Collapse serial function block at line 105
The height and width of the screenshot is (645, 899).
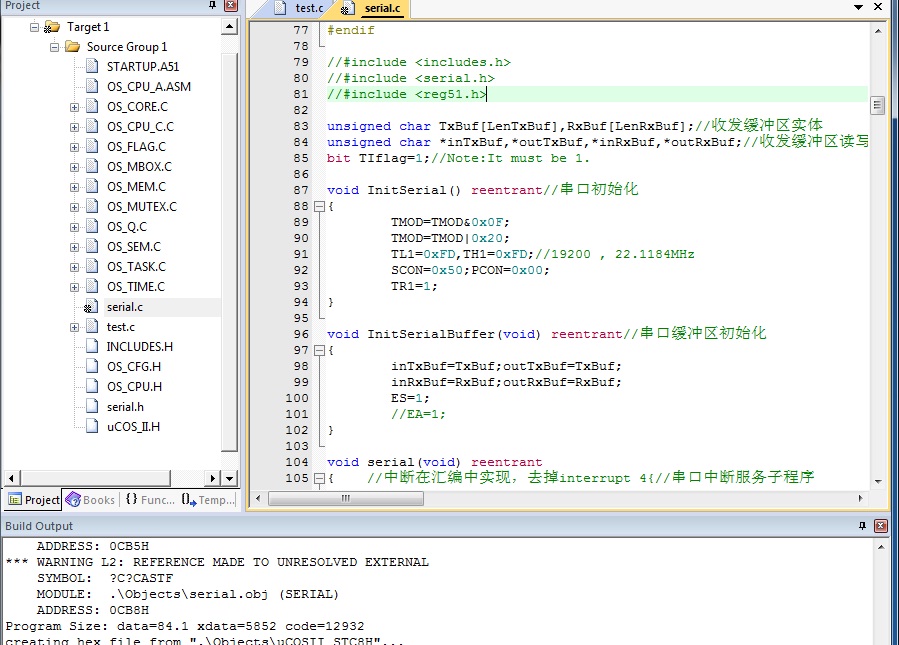pyautogui.click(x=319, y=478)
